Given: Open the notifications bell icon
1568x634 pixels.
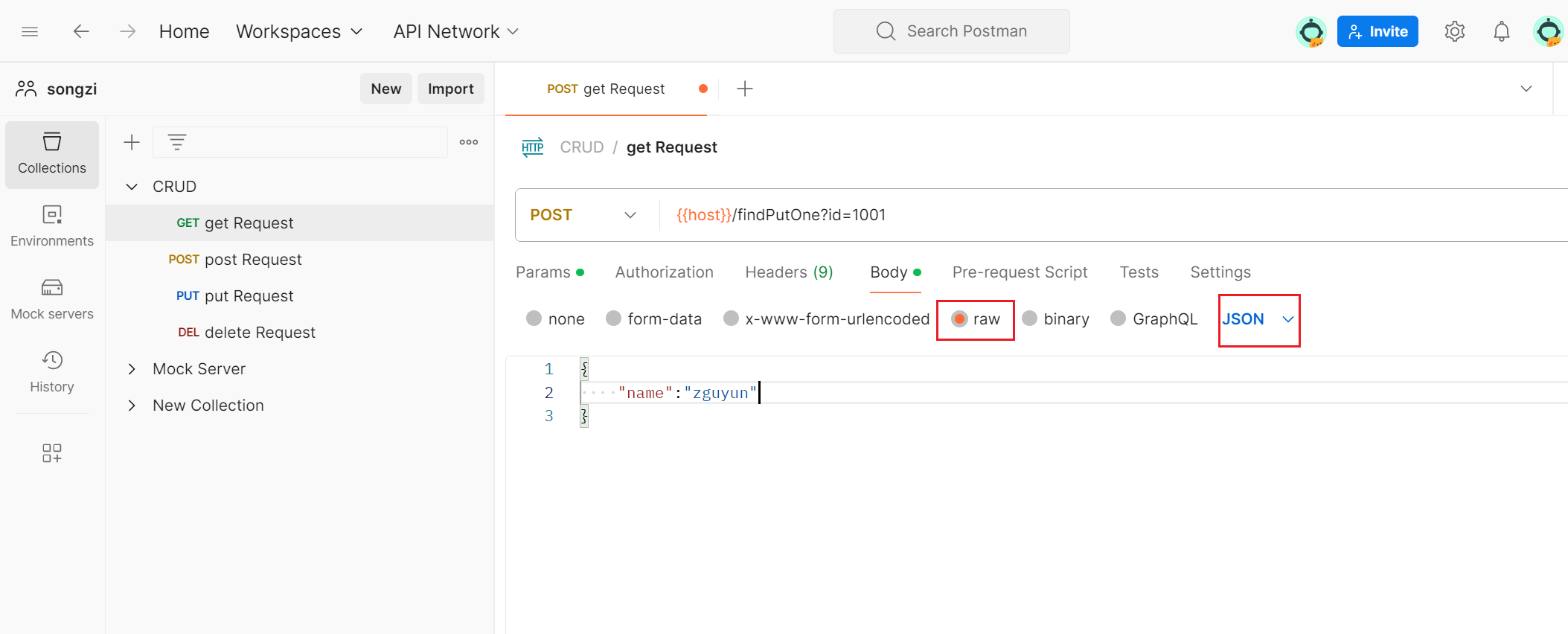Looking at the screenshot, I should point(1502,31).
